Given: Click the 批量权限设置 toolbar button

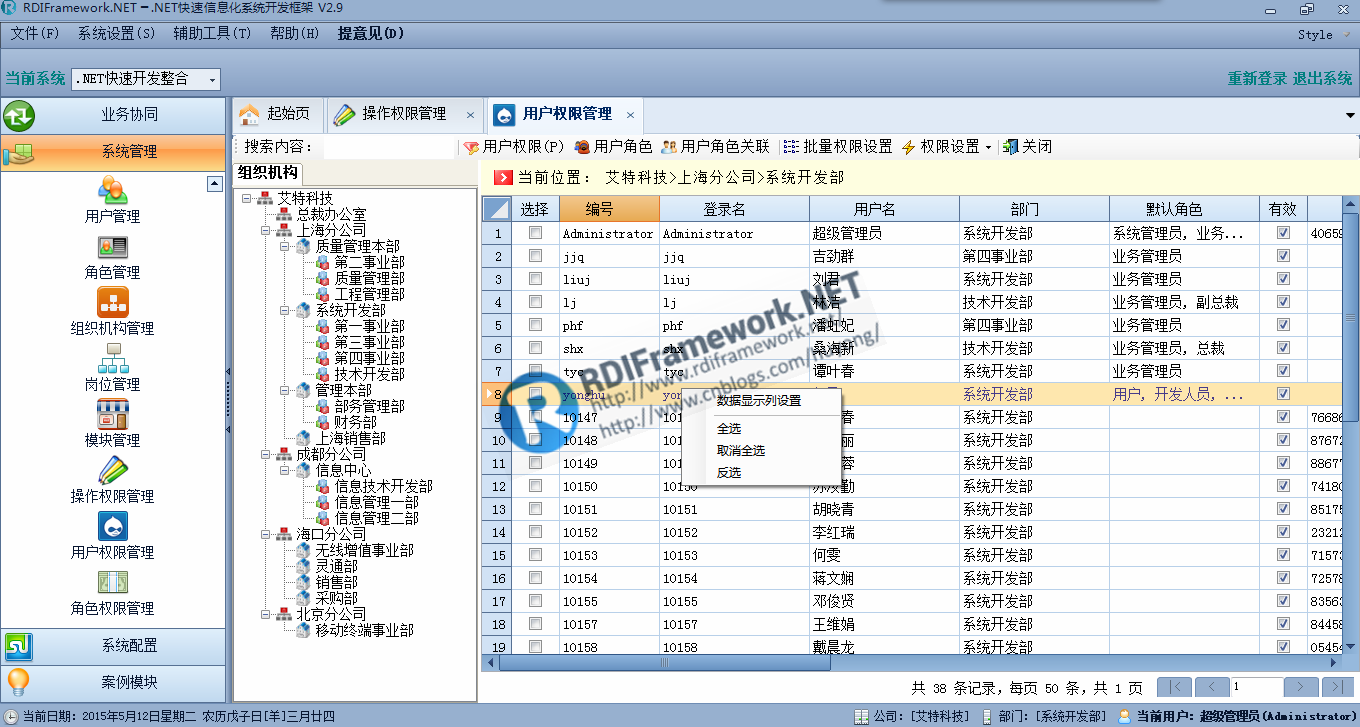Looking at the screenshot, I should (x=838, y=147).
